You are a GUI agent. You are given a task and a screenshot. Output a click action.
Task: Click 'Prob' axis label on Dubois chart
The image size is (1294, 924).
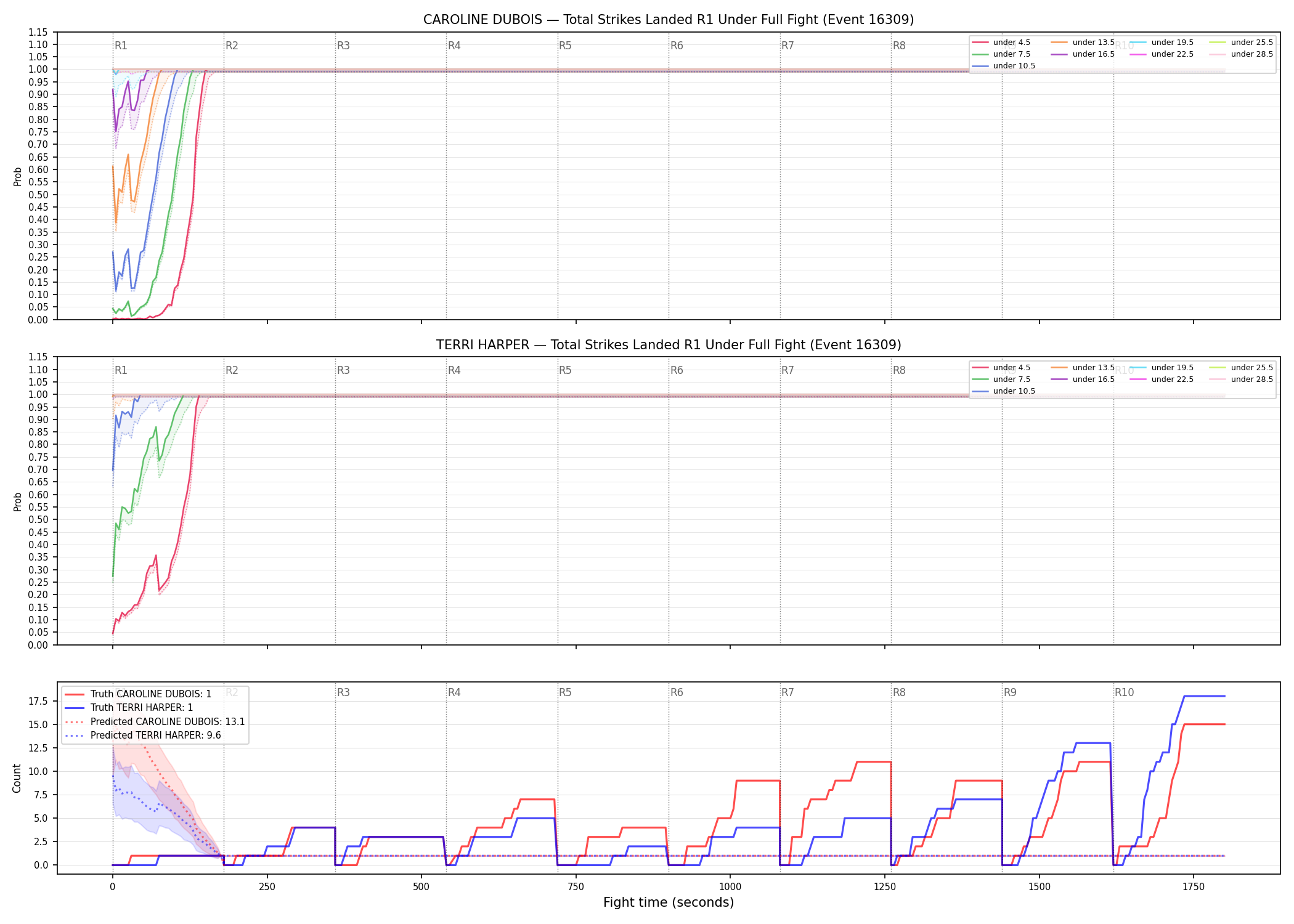[17, 176]
